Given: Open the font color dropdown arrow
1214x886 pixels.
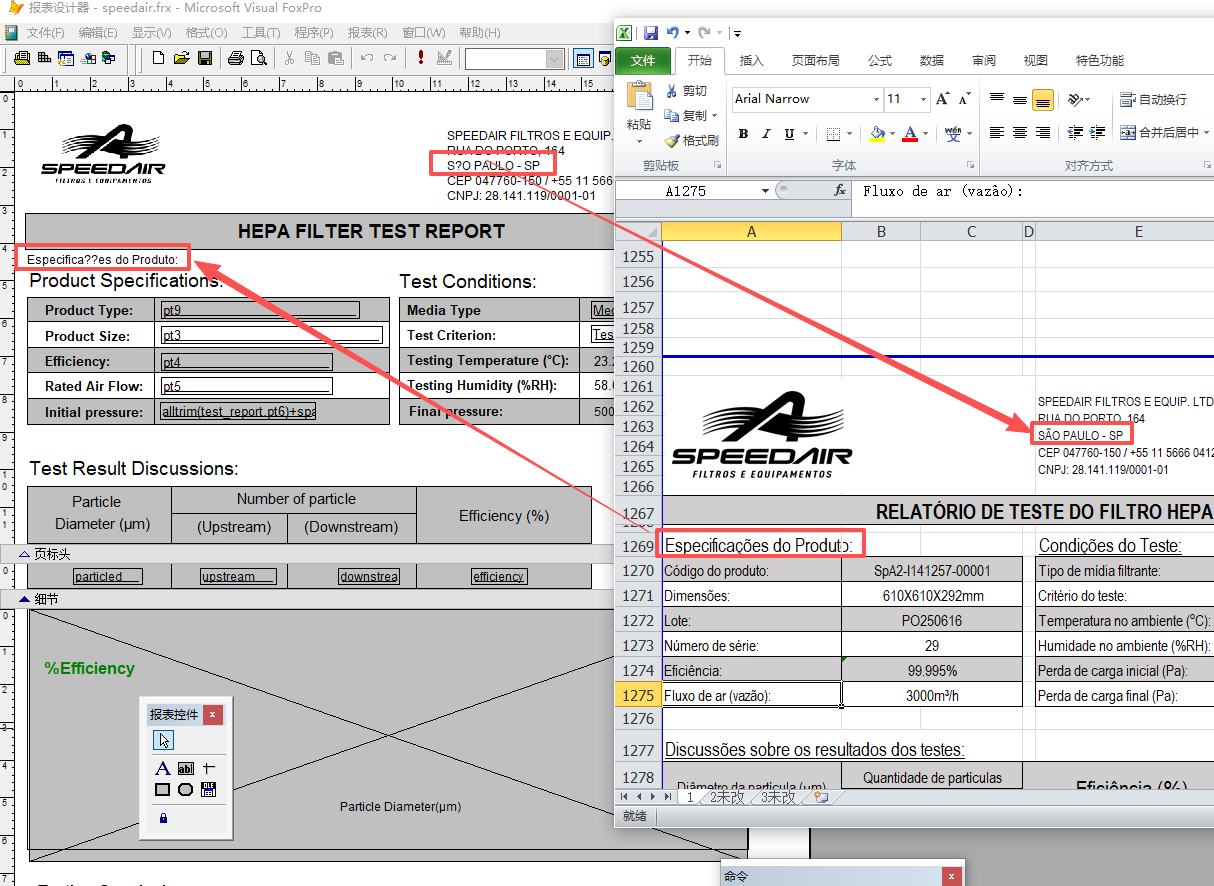Looking at the screenshot, I should pos(925,133).
